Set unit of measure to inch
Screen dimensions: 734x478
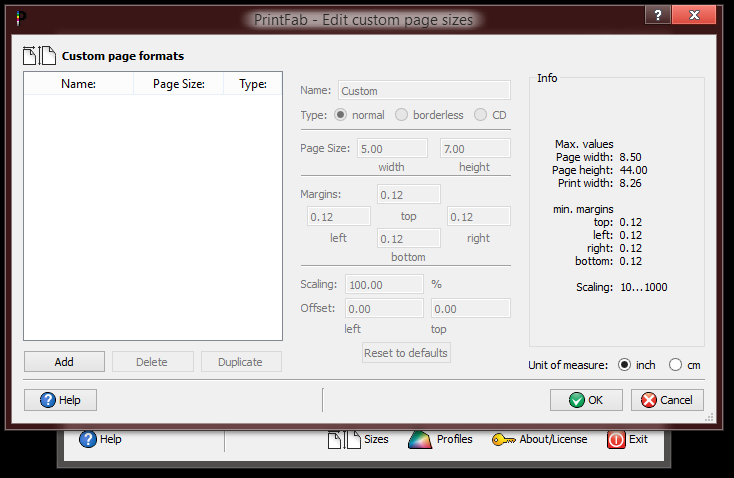(x=624, y=365)
